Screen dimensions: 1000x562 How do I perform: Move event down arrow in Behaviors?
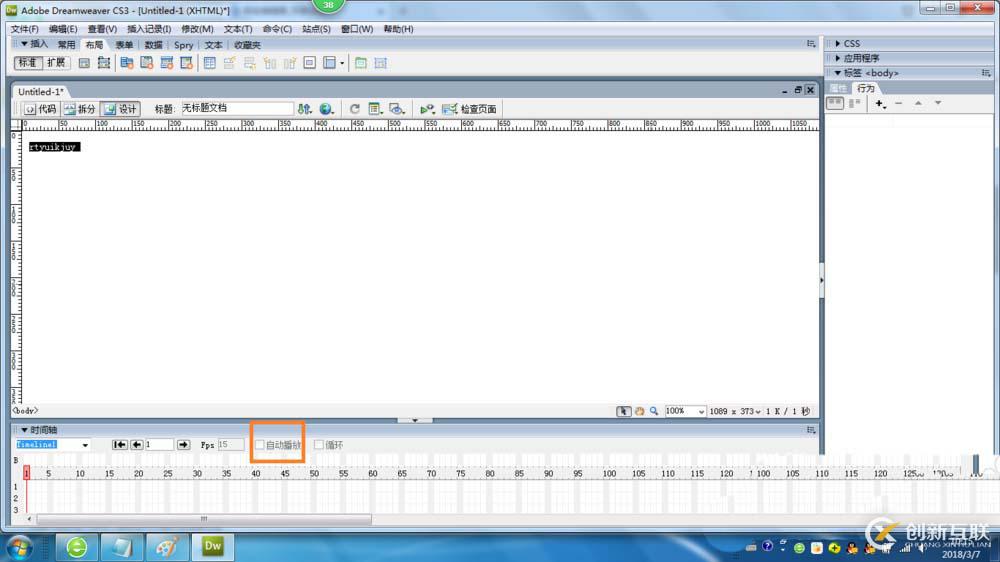pos(938,103)
